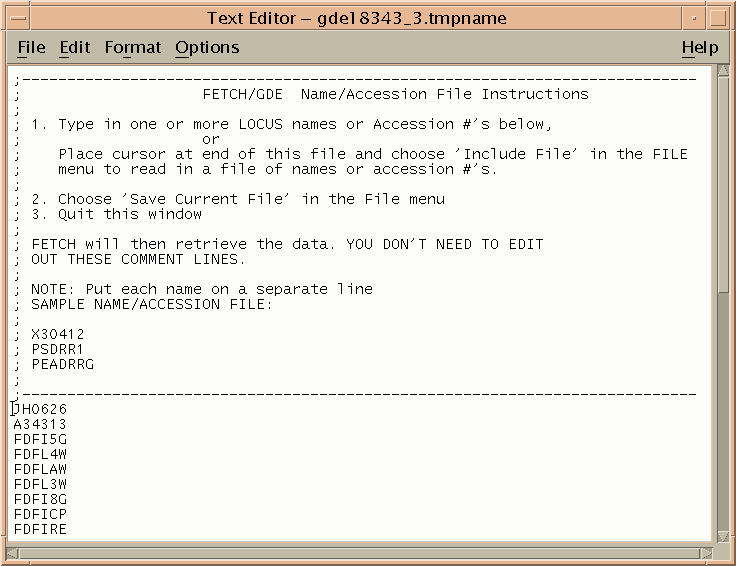The height and width of the screenshot is (566, 736).
Task: Click the maximize square button in title bar
Action: pyautogui.click(x=718, y=19)
